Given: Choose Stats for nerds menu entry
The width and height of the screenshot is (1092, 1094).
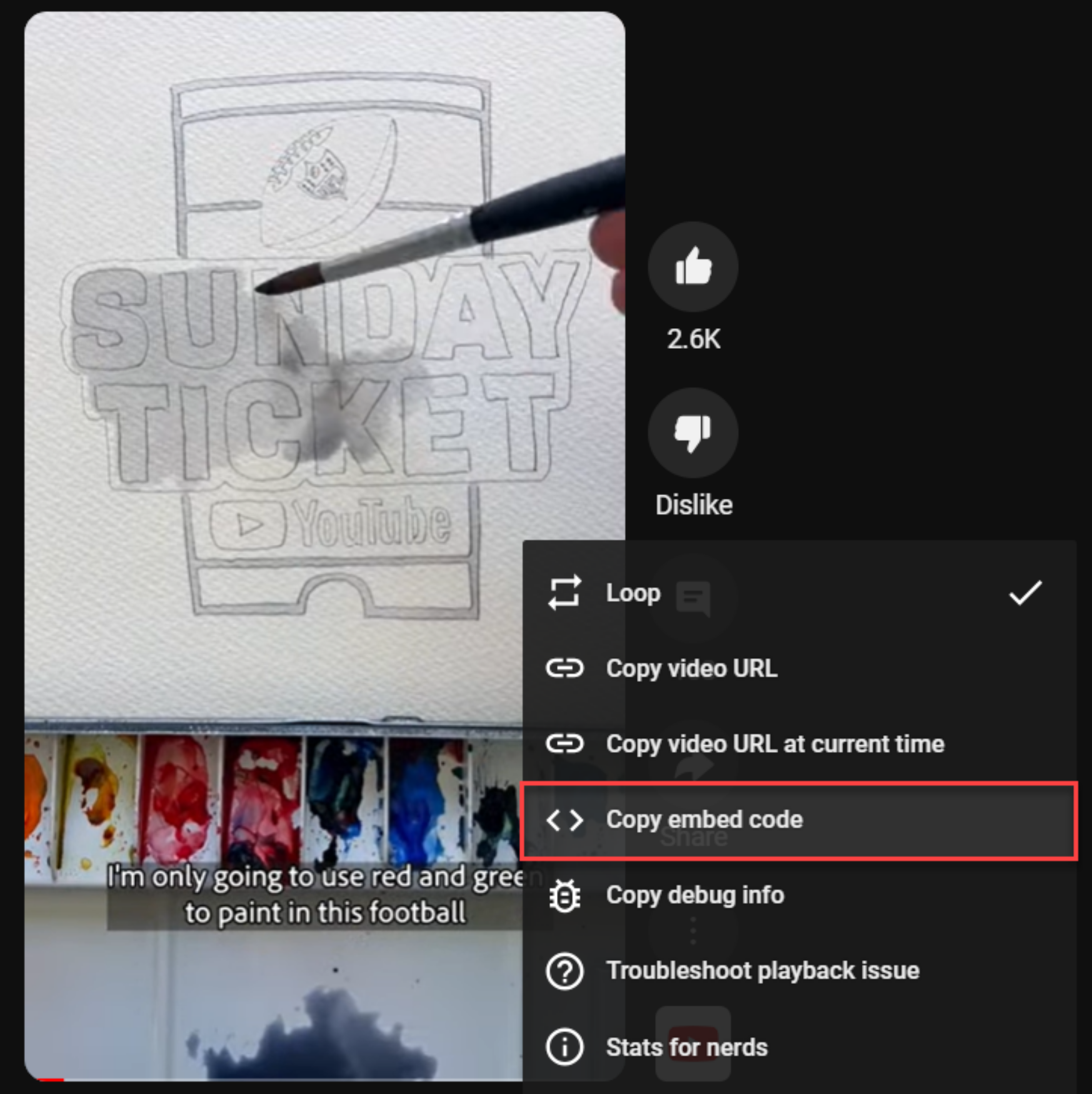Looking at the screenshot, I should point(686,1046).
